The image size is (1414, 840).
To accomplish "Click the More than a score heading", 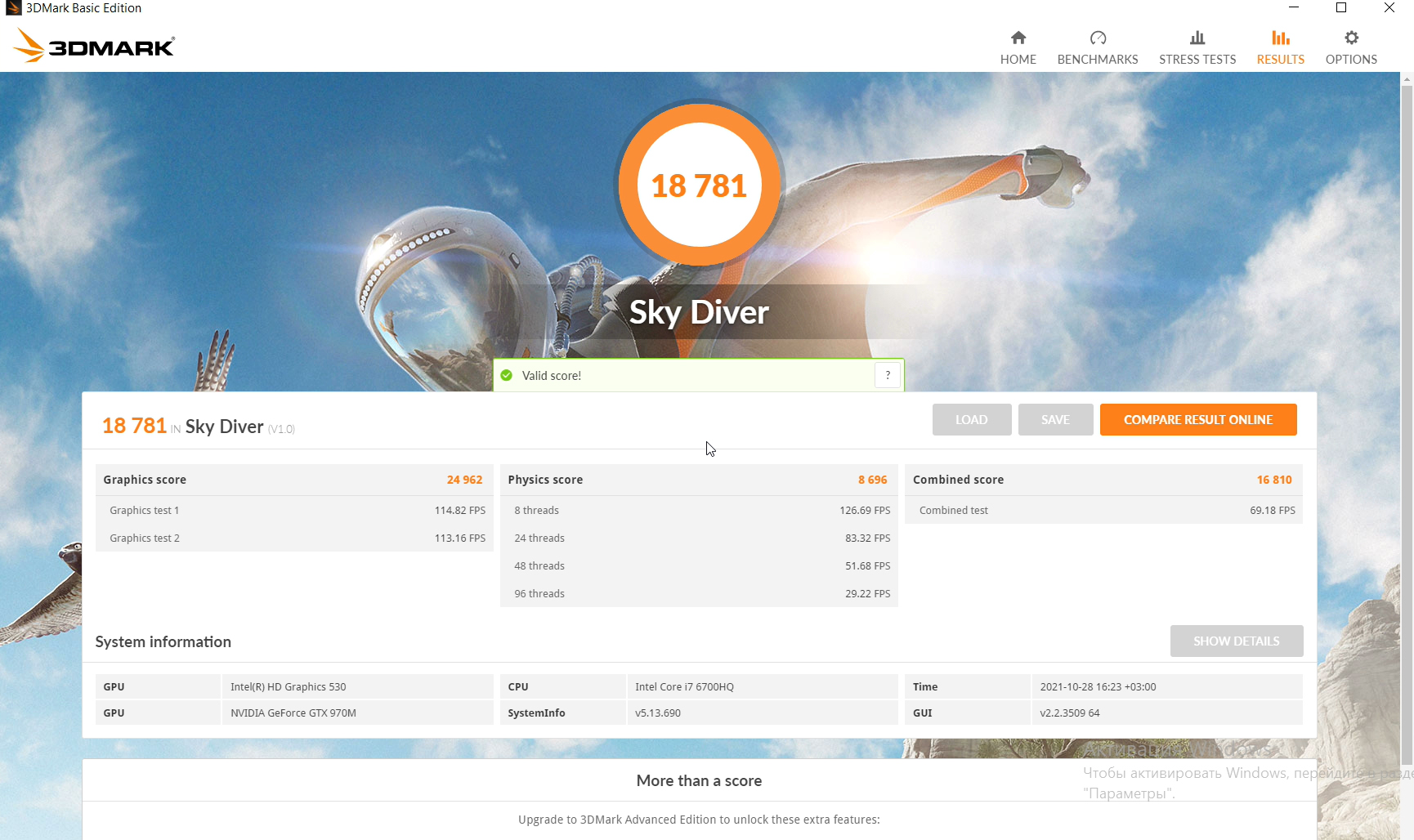I will click(699, 781).
